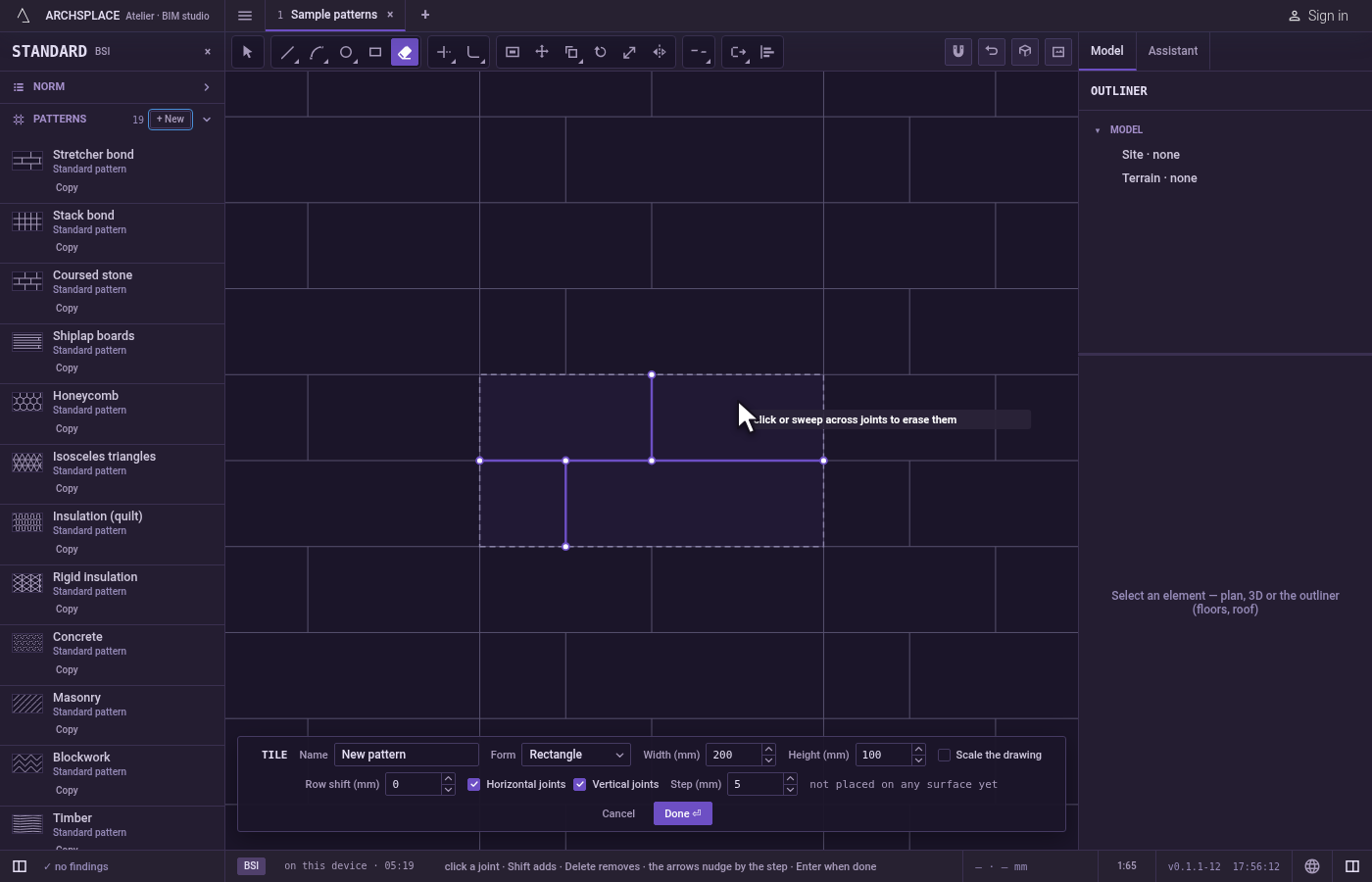Image resolution: width=1372 pixels, height=882 pixels.
Task: Select the Honeycomb pattern thumbnail
Action: [27, 402]
